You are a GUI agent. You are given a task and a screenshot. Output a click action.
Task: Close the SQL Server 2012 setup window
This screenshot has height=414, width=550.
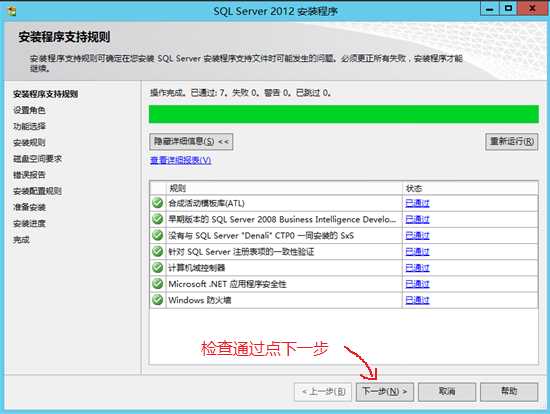click(532, 8)
